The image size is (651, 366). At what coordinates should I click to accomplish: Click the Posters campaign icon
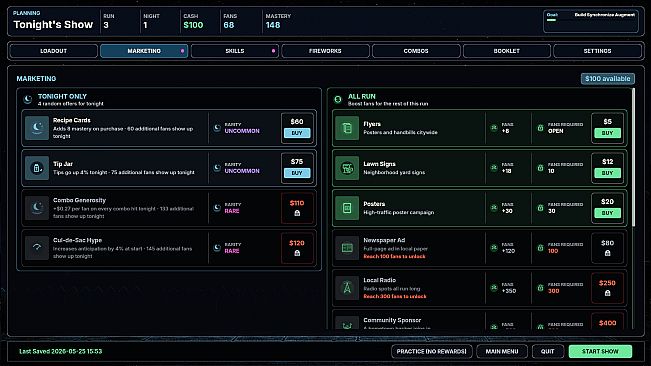(347, 208)
